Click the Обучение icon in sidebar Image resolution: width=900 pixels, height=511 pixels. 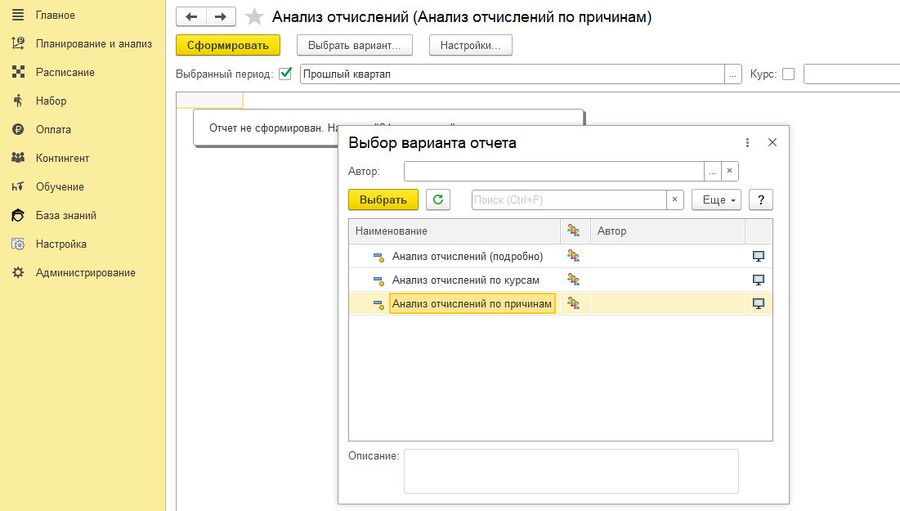click(x=18, y=187)
